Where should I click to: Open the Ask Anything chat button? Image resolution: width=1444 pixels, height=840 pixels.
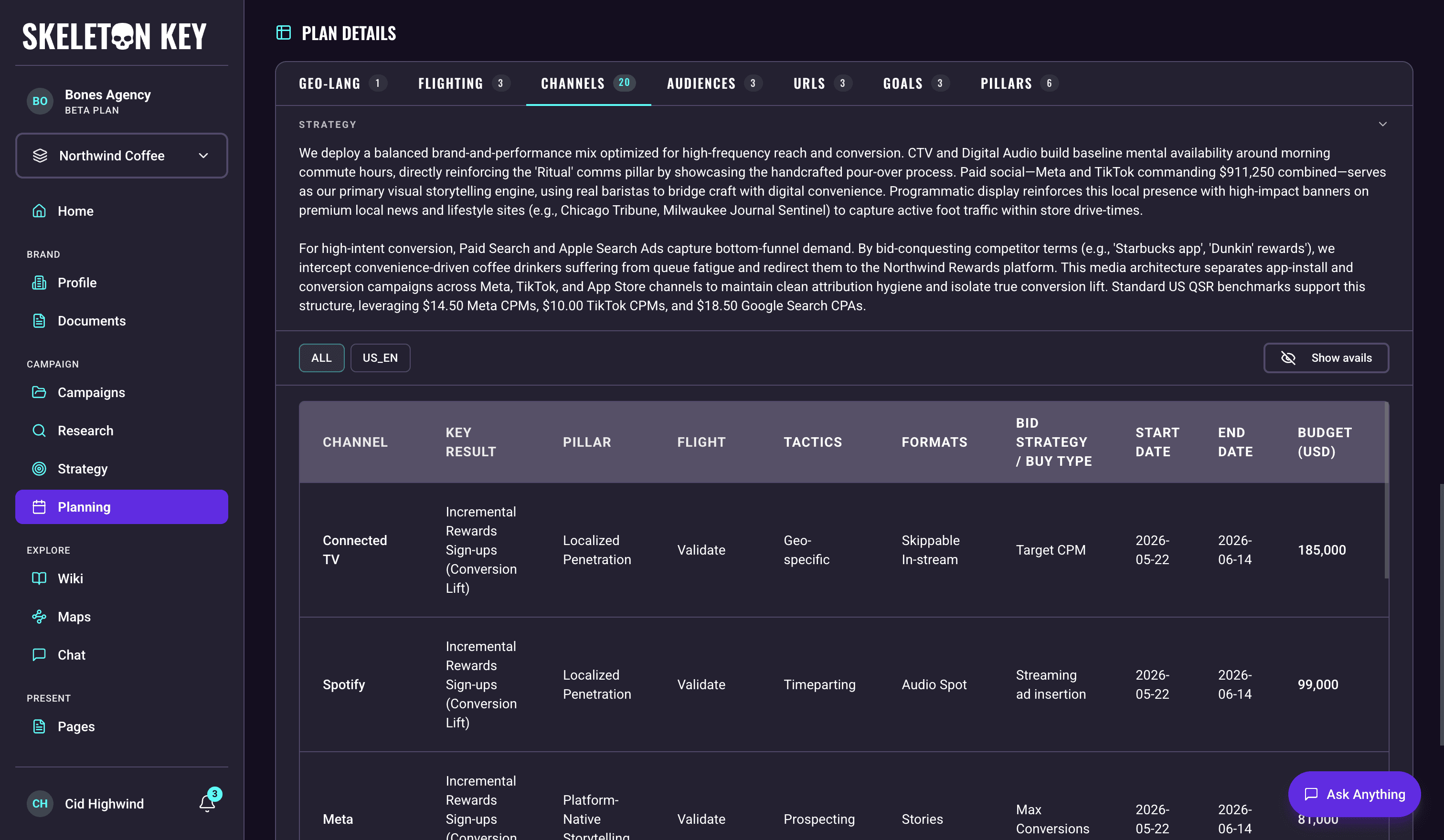1355,794
